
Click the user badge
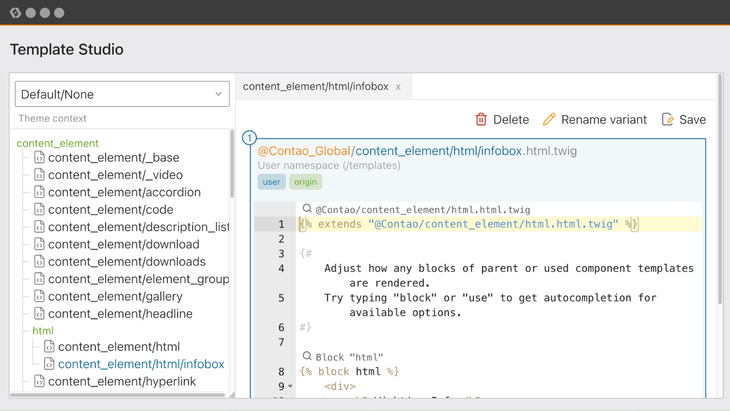coord(272,182)
